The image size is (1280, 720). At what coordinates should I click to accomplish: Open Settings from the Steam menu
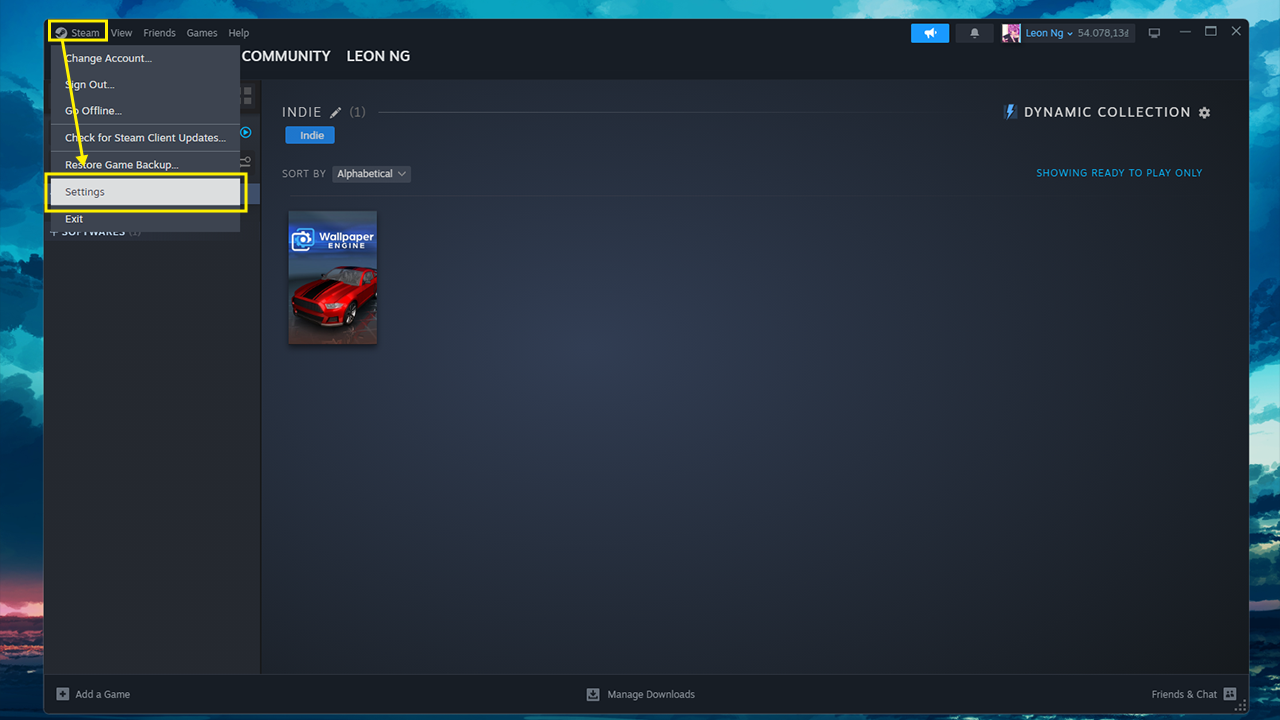point(146,192)
